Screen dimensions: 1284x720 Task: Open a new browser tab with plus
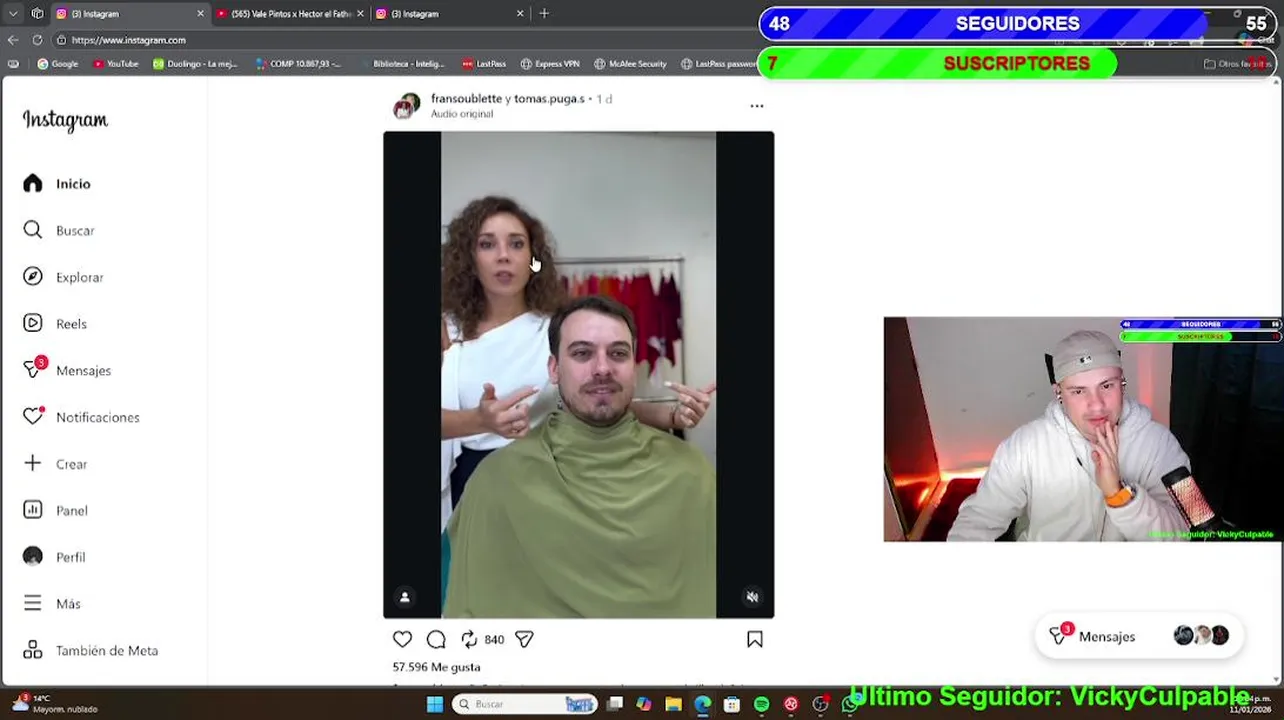coord(544,13)
